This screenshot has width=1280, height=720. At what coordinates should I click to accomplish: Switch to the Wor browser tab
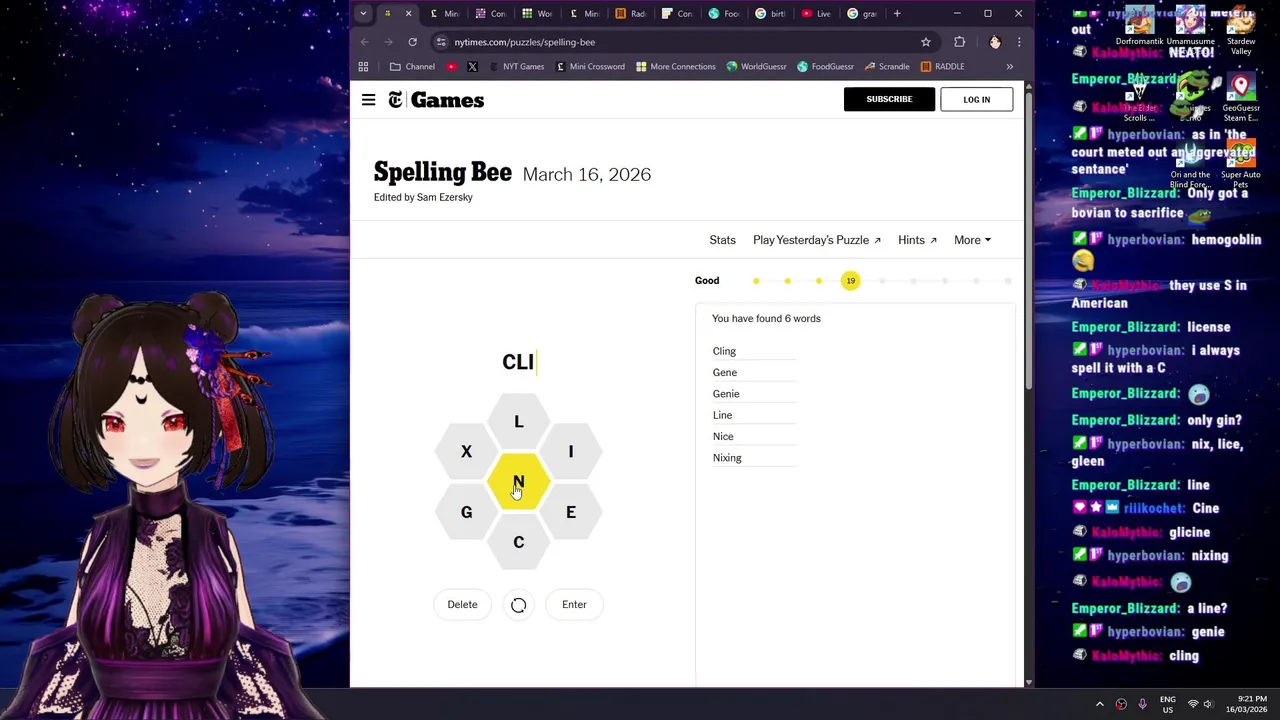pos(538,14)
